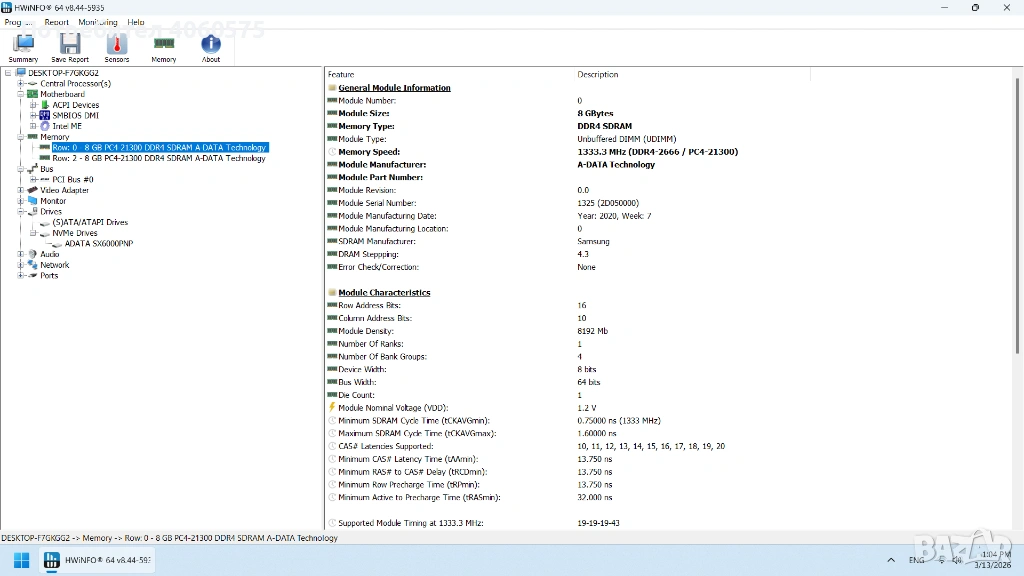Collapse the Motherboard tree node

click(20, 94)
